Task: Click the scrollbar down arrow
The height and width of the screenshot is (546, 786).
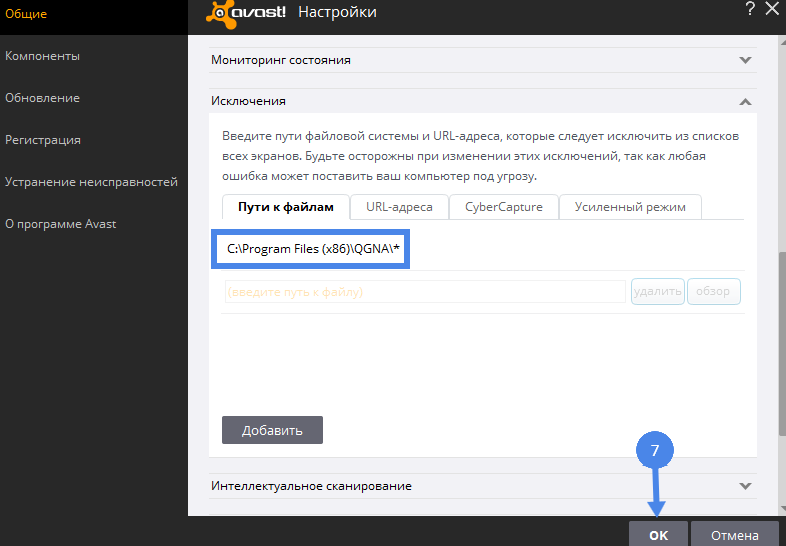Action: 782,509
